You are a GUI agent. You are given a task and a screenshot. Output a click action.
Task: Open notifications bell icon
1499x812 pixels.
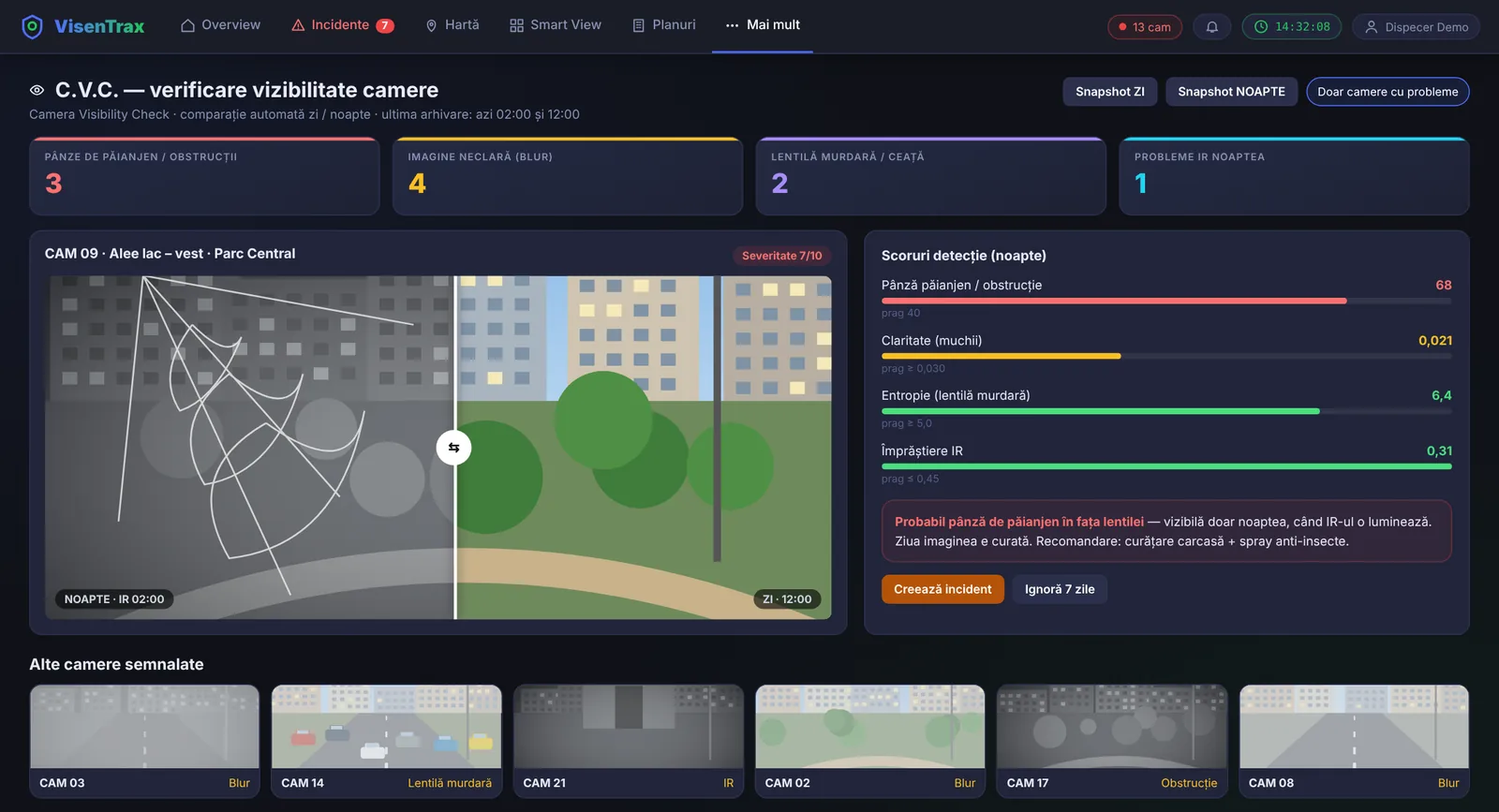(x=1212, y=27)
